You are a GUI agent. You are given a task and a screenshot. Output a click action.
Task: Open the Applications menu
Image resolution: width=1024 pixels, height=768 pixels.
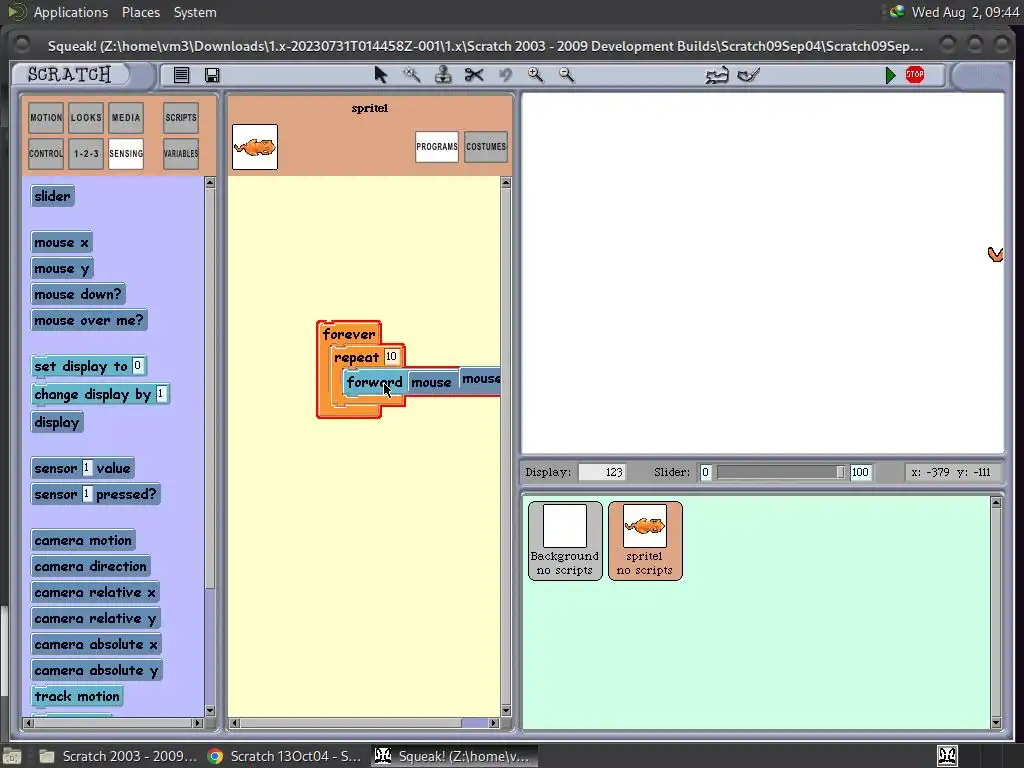click(x=71, y=12)
